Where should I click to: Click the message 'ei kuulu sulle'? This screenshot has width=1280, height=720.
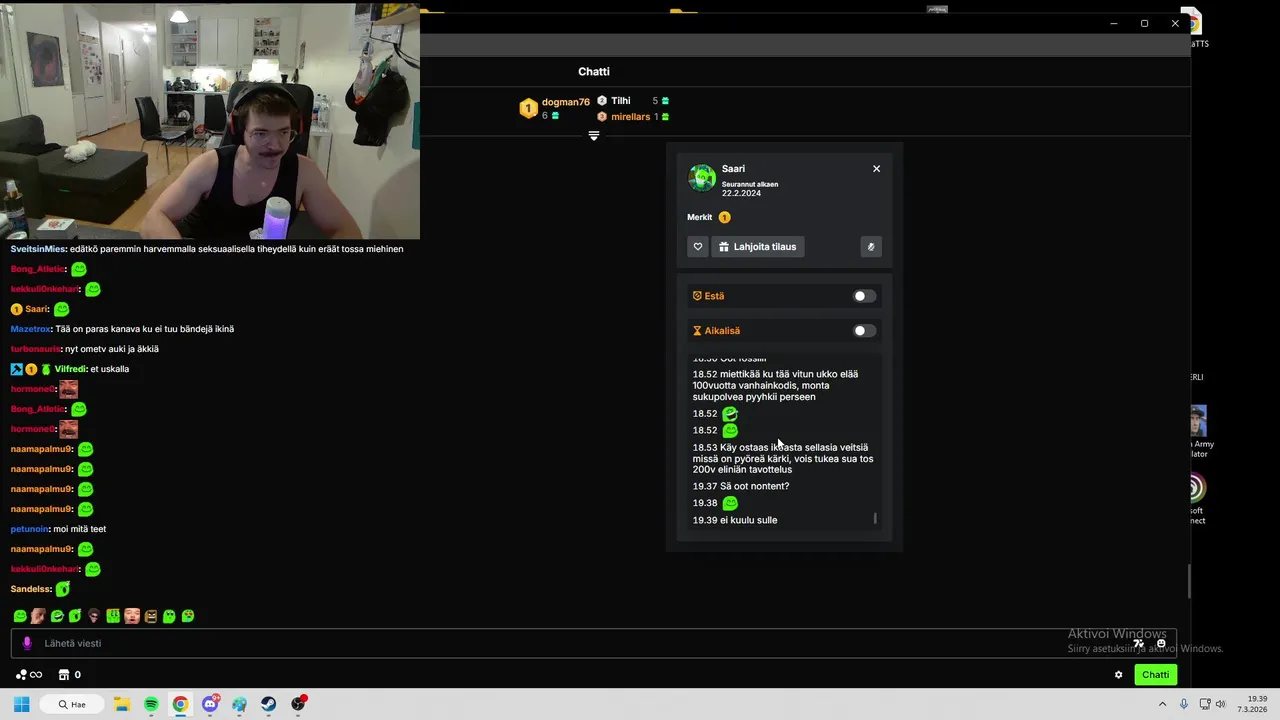[749, 520]
